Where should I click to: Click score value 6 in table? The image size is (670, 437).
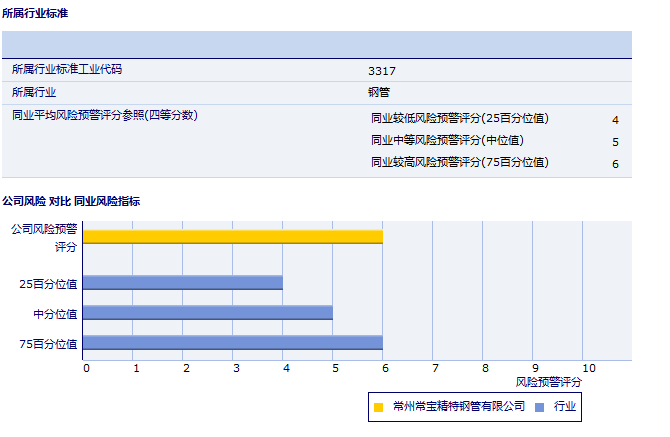[x=615, y=164]
